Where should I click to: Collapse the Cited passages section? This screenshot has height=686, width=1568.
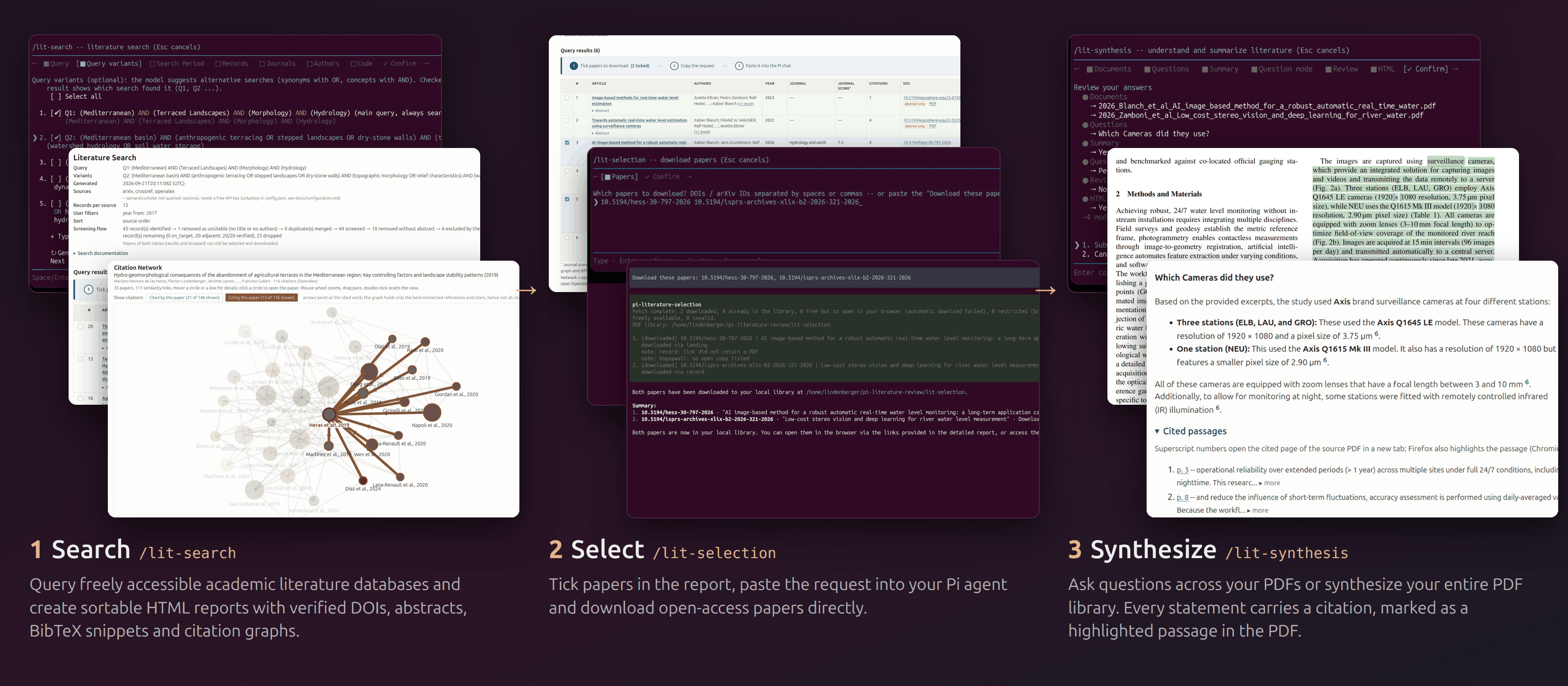1191,431
